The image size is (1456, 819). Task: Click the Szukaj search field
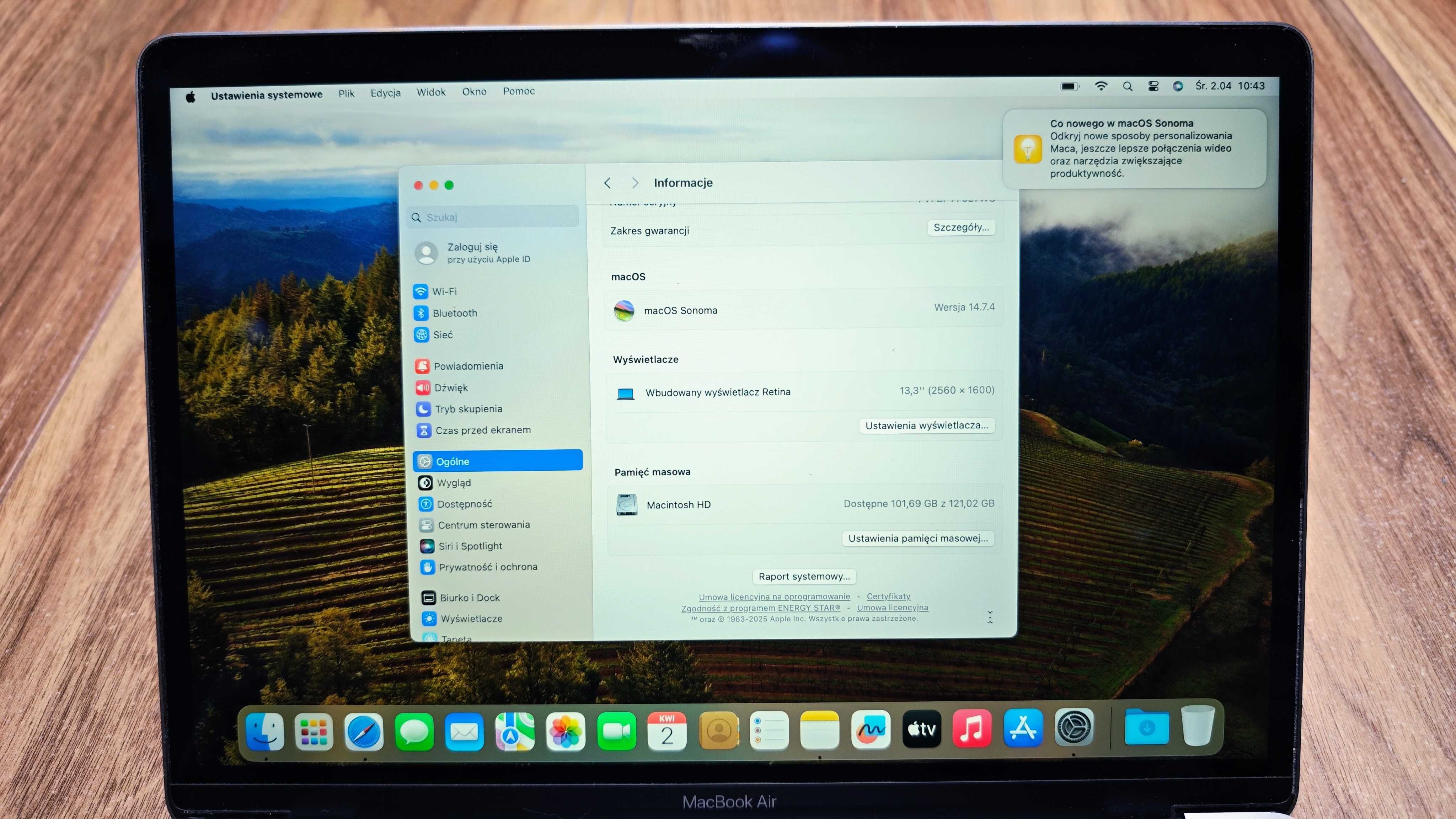pos(493,217)
